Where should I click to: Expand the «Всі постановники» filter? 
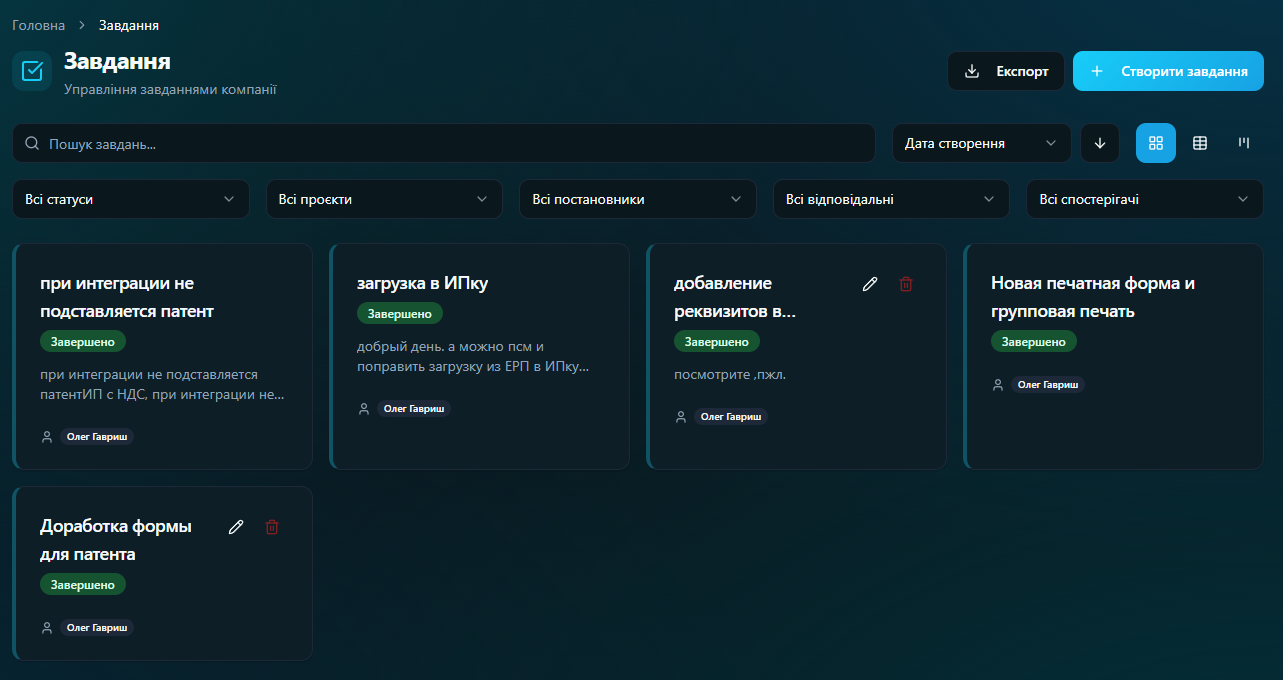[x=637, y=199]
